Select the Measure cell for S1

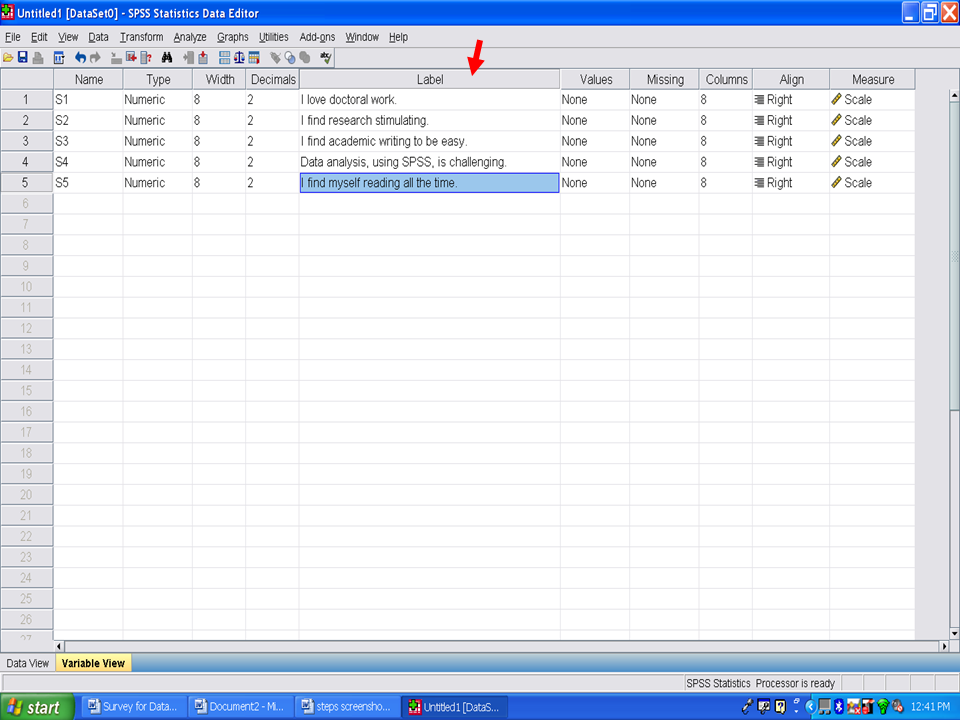pyautogui.click(x=871, y=100)
